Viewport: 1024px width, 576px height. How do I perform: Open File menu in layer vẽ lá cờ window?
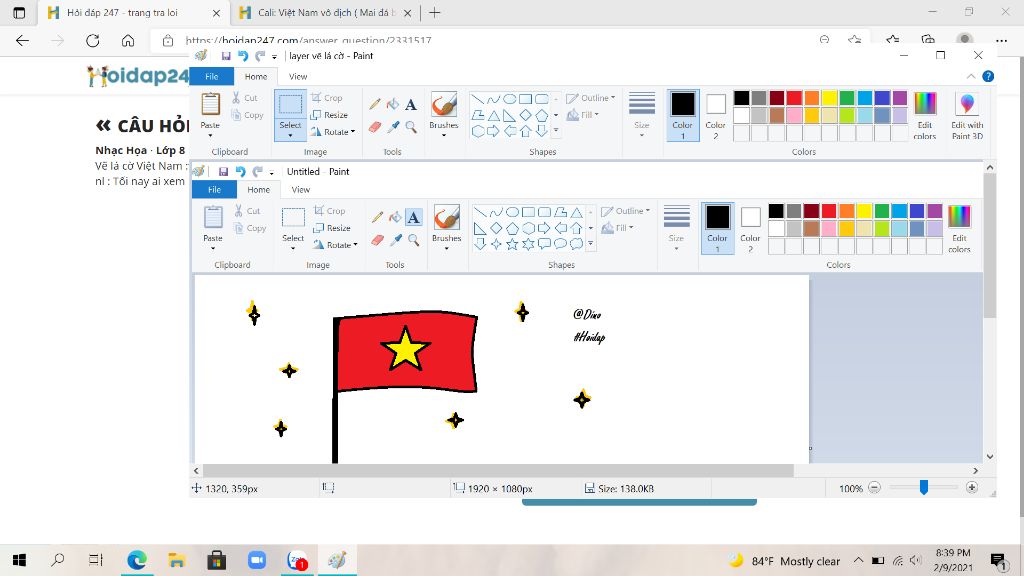(x=212, y=76)
